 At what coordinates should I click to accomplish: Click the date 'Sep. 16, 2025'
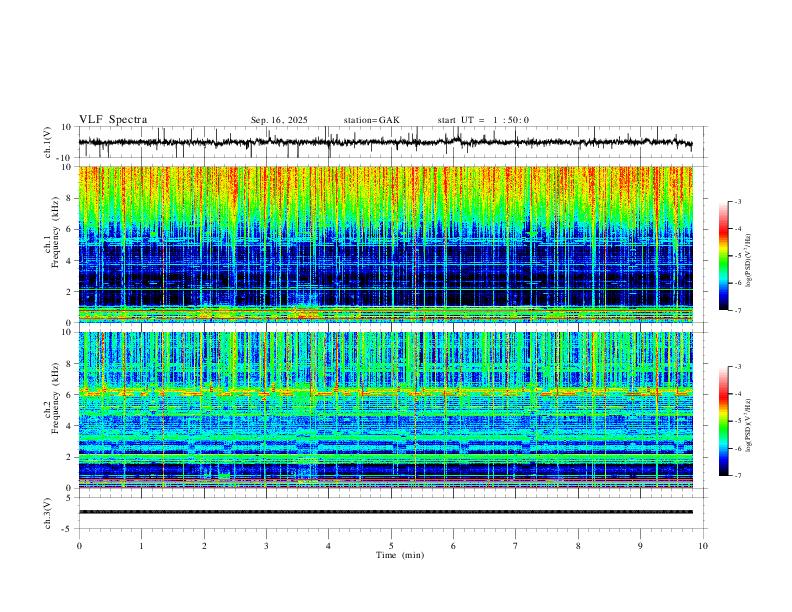point(279,120)
